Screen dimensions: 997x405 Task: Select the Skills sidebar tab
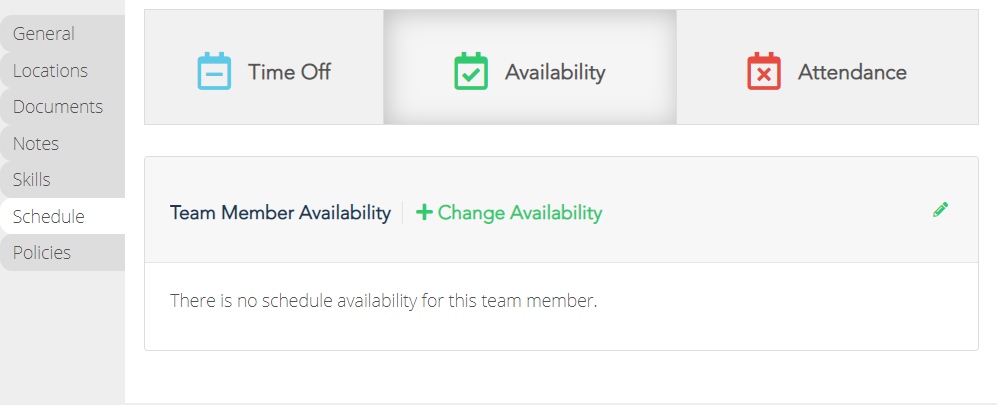point(62,180)
